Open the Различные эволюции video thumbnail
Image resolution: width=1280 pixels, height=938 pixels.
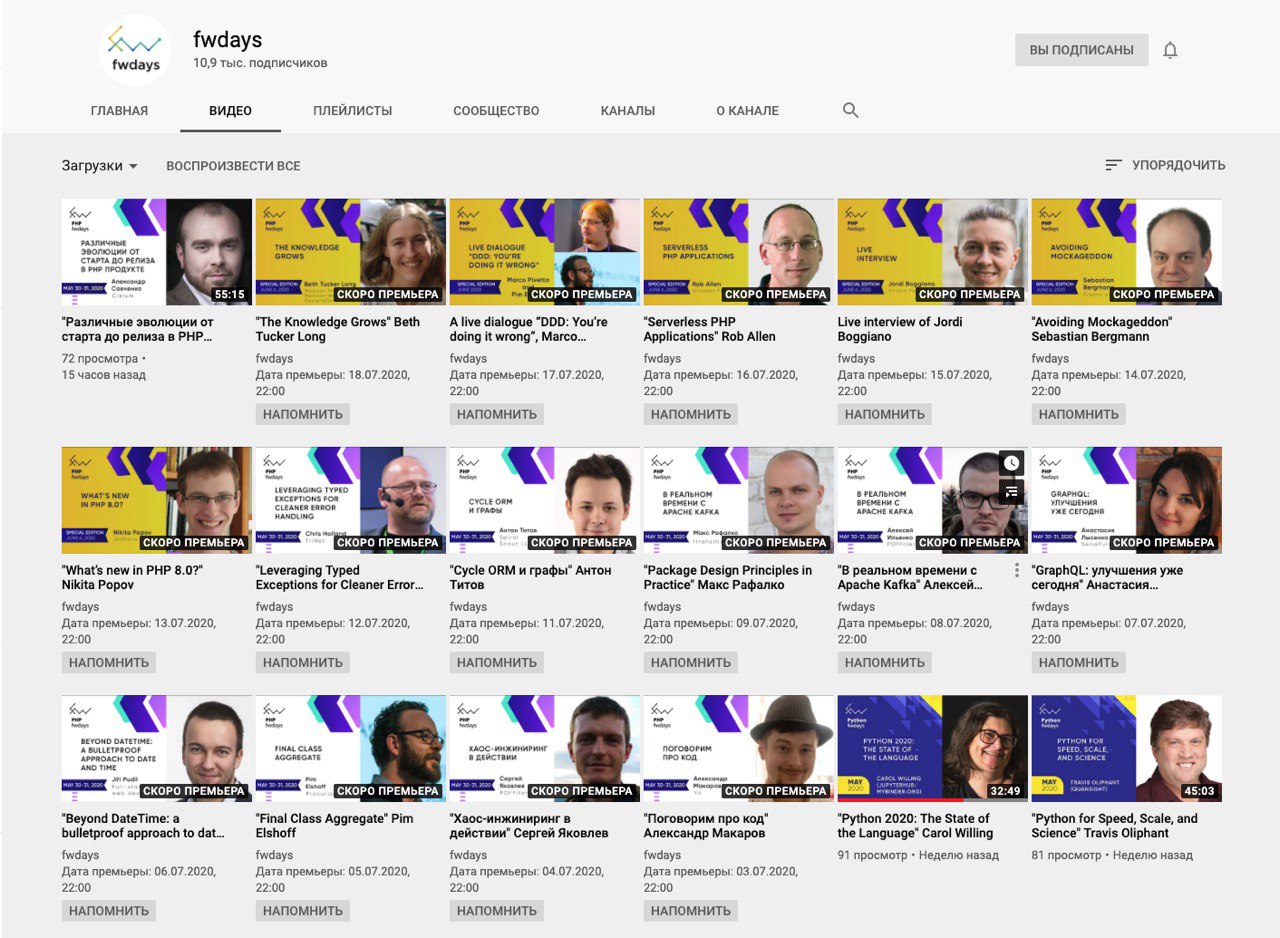[x=157, y=252]
